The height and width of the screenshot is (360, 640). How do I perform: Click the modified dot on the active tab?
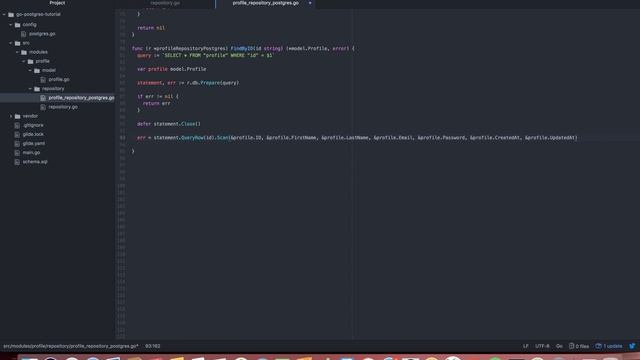tap(310, 3)
